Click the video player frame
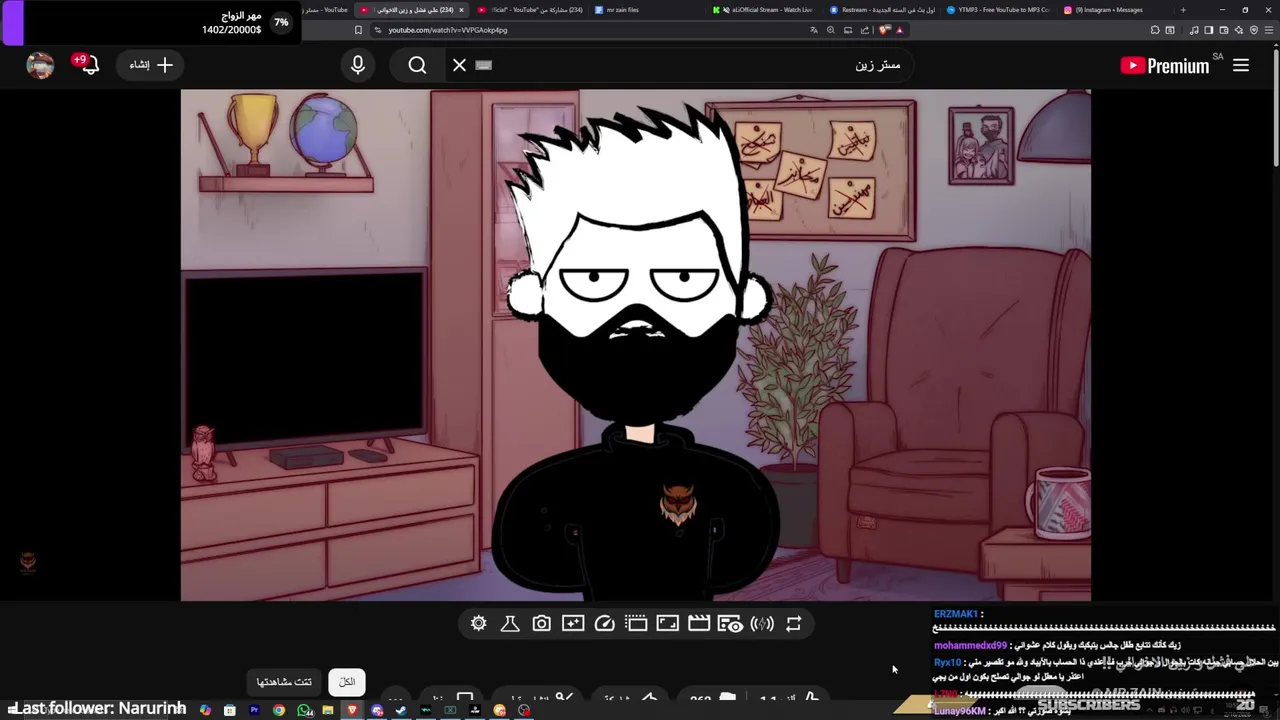This screenshot has width=1280, height=720. click(635, 345)
